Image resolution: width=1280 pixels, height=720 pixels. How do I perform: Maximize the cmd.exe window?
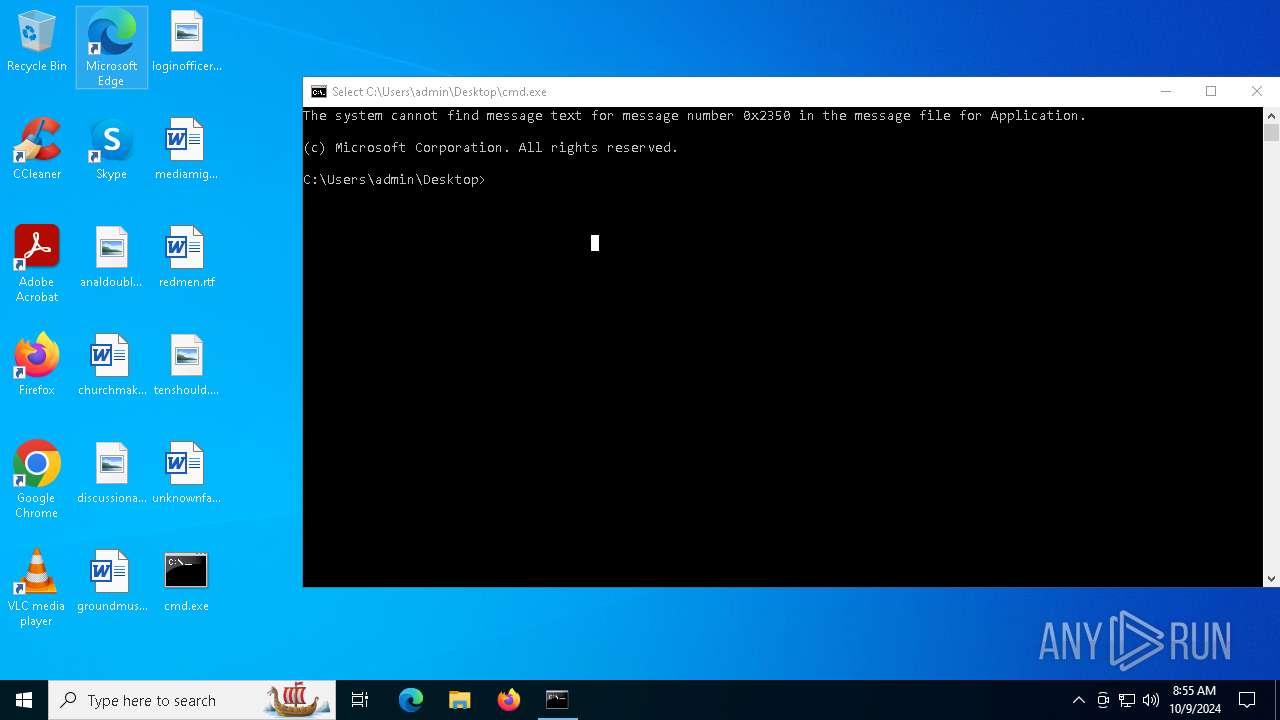(1211, 91)
